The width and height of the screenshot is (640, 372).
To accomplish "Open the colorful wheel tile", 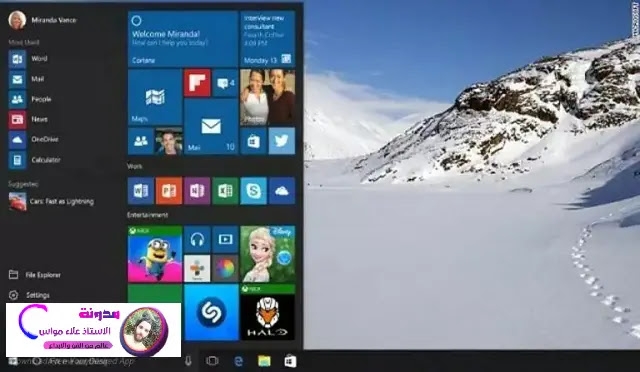I will tap(225, 269).
